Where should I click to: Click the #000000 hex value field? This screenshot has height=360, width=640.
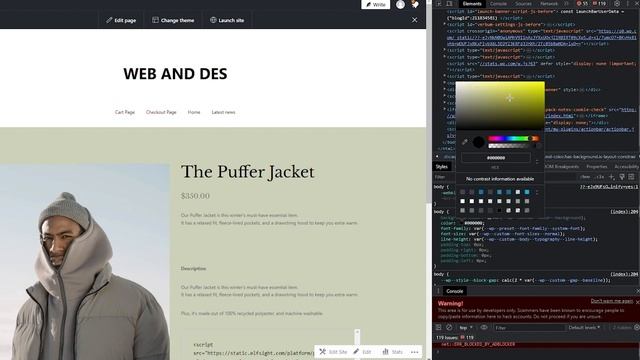496,158
